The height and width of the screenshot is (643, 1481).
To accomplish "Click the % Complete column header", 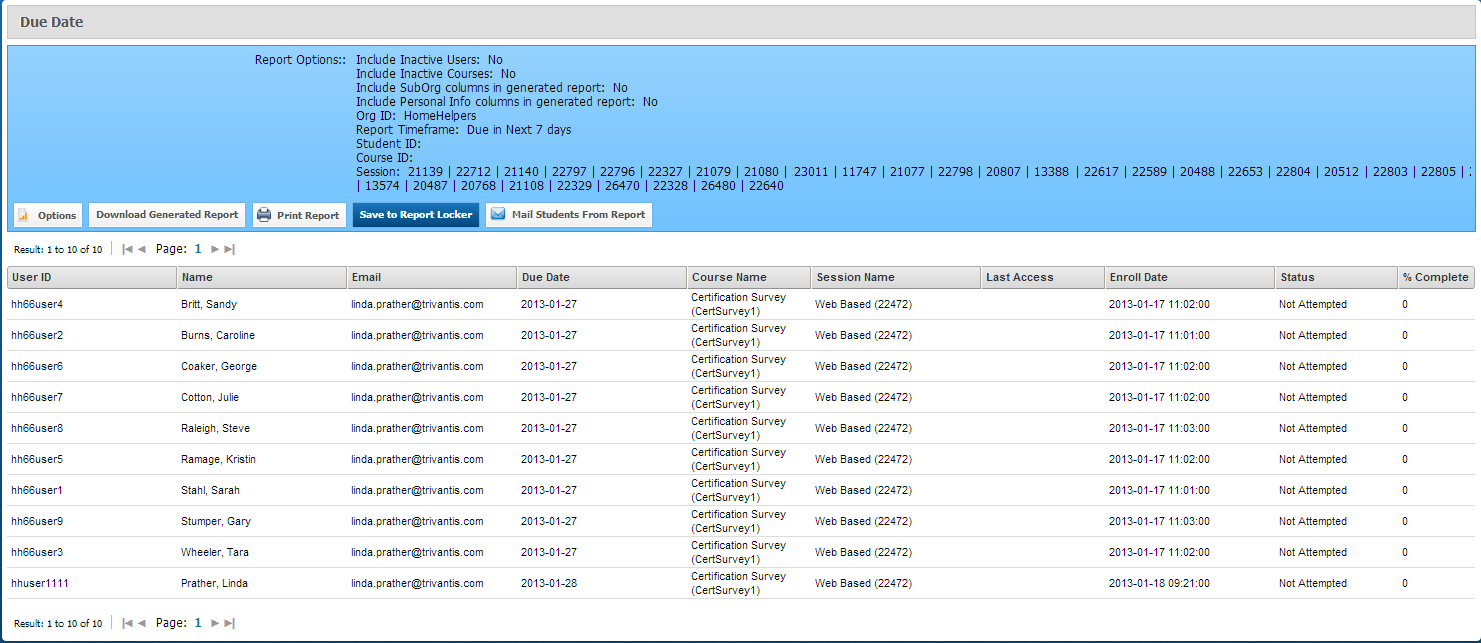I will click(1435, 277).
